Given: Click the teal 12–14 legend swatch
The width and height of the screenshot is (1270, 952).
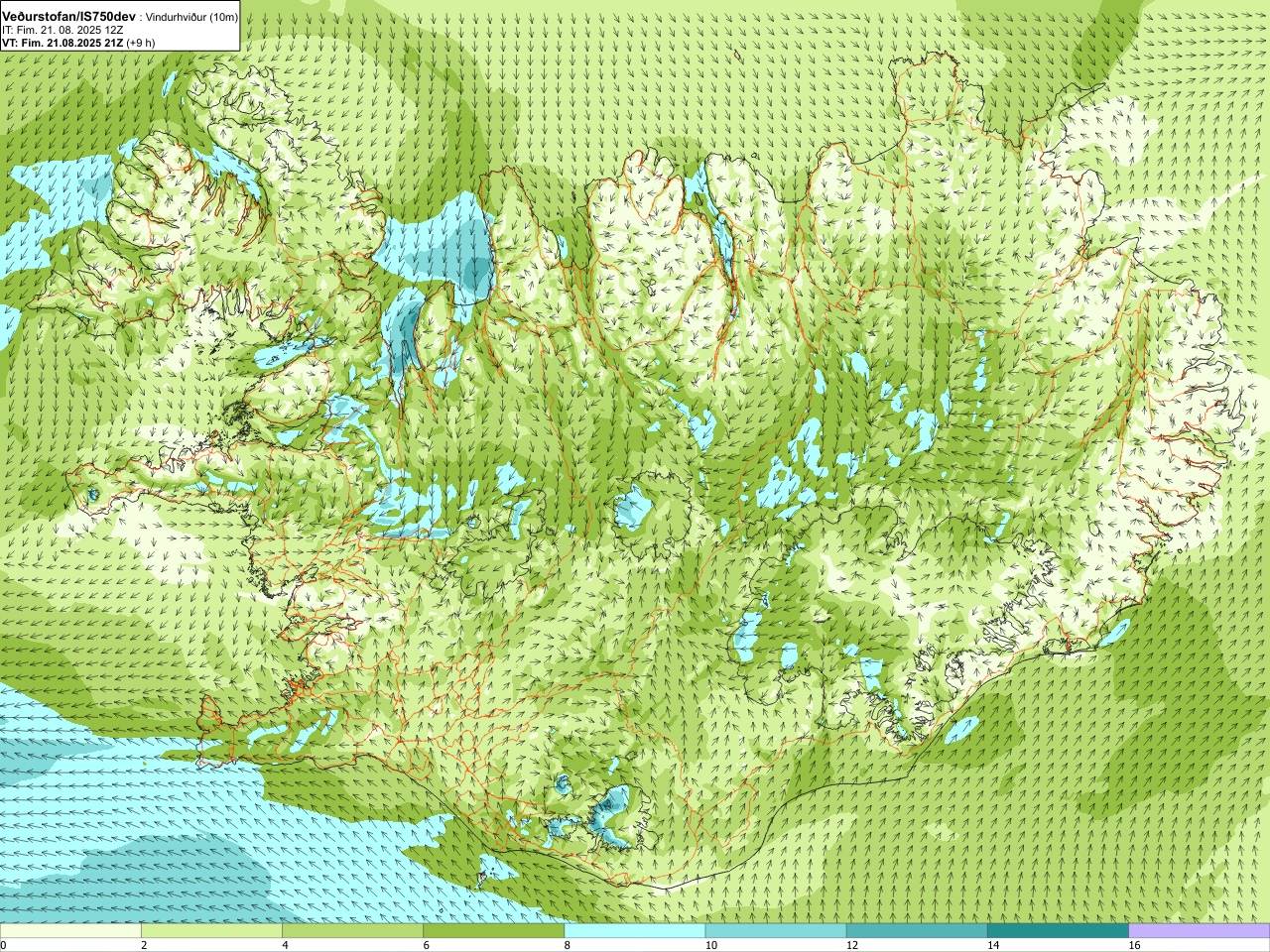Looking at the screenshot, I should tap(917, 931).
